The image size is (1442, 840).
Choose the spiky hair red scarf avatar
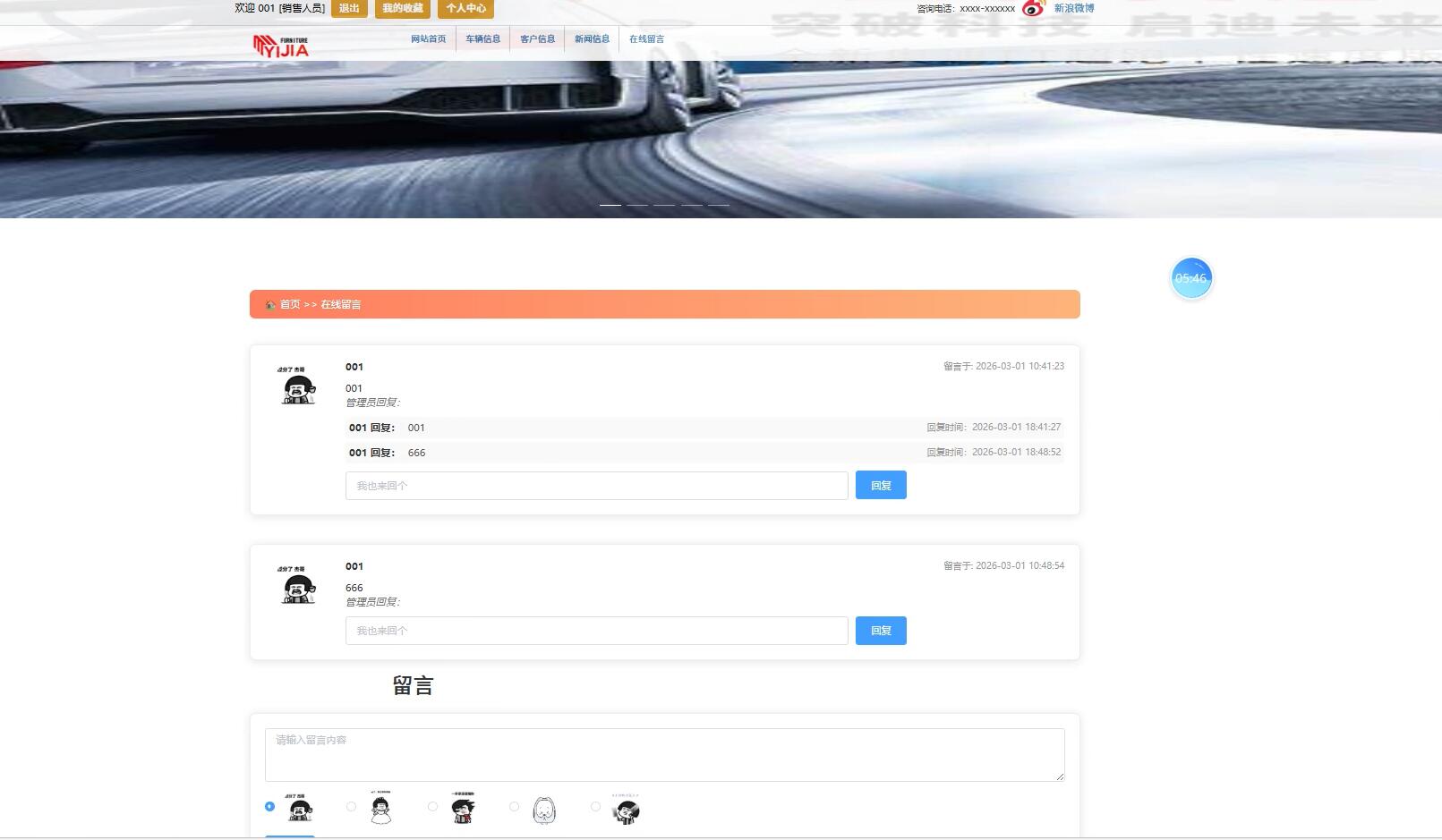coord(463,808)
